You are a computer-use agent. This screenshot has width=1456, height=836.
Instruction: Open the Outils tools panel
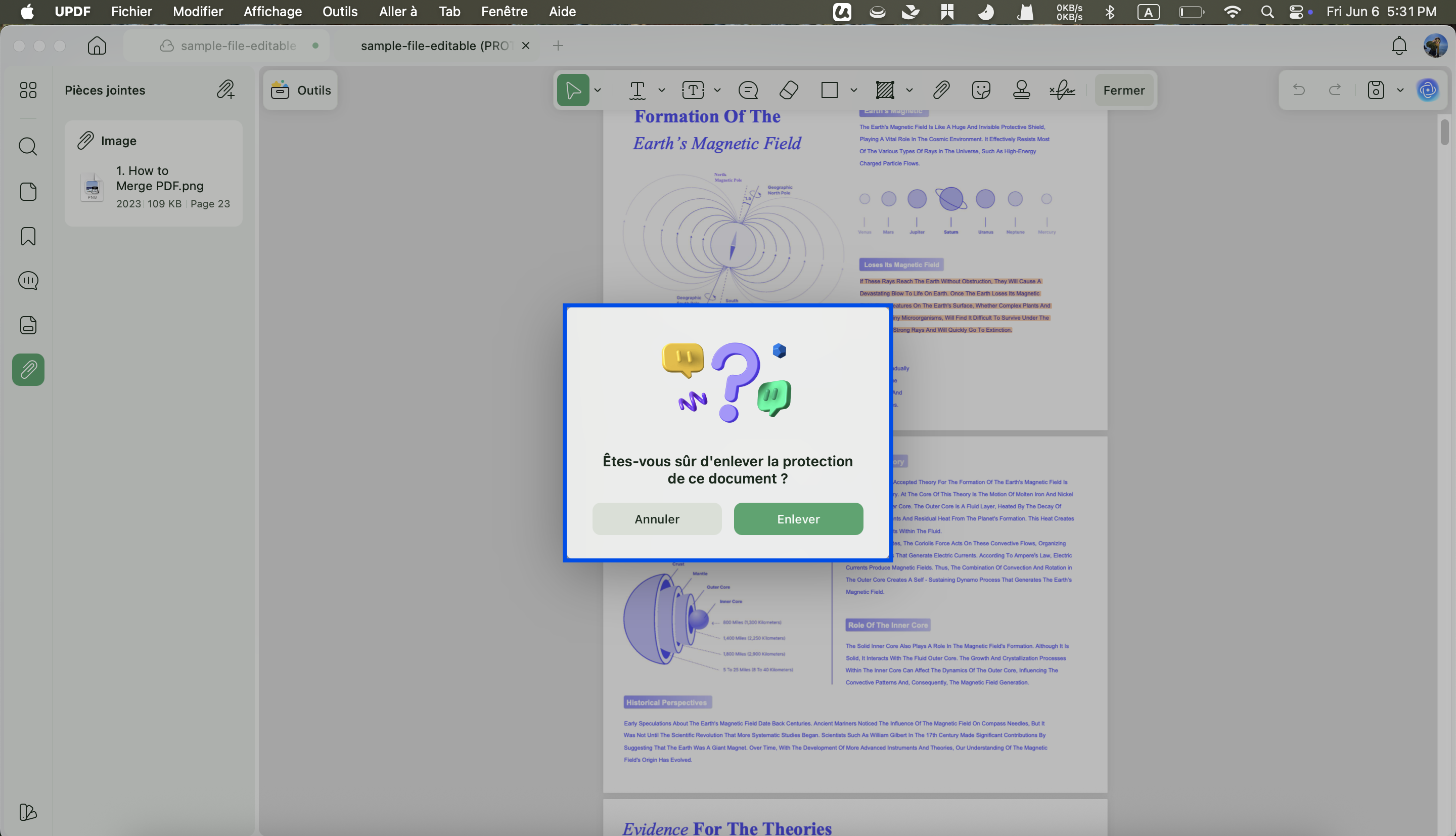tap(301, 90)
